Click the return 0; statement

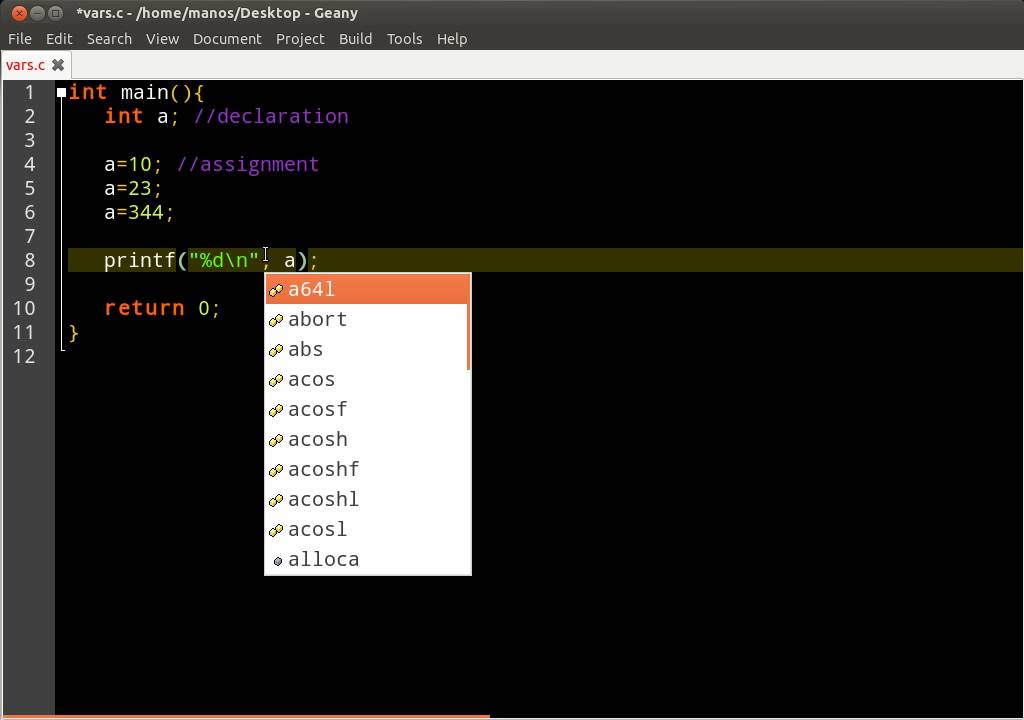point(162,308)
